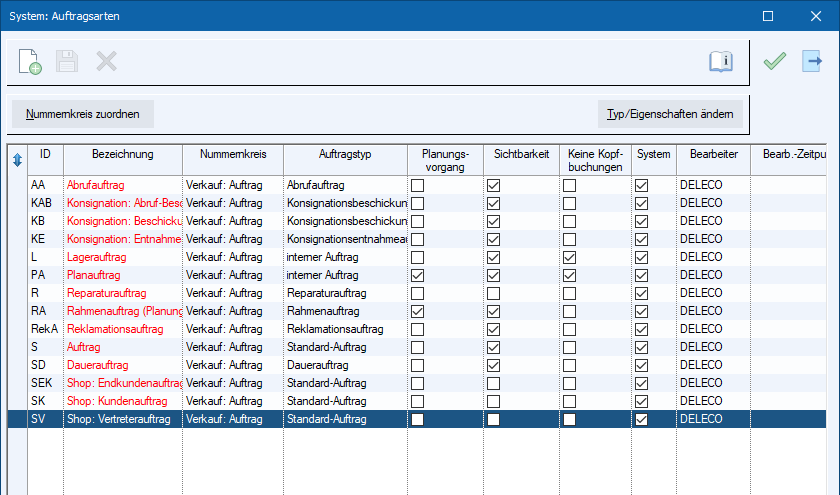The image size is (840, 495).
Task: Sort by the Bezeichnung column header
Action: (122, 155)
